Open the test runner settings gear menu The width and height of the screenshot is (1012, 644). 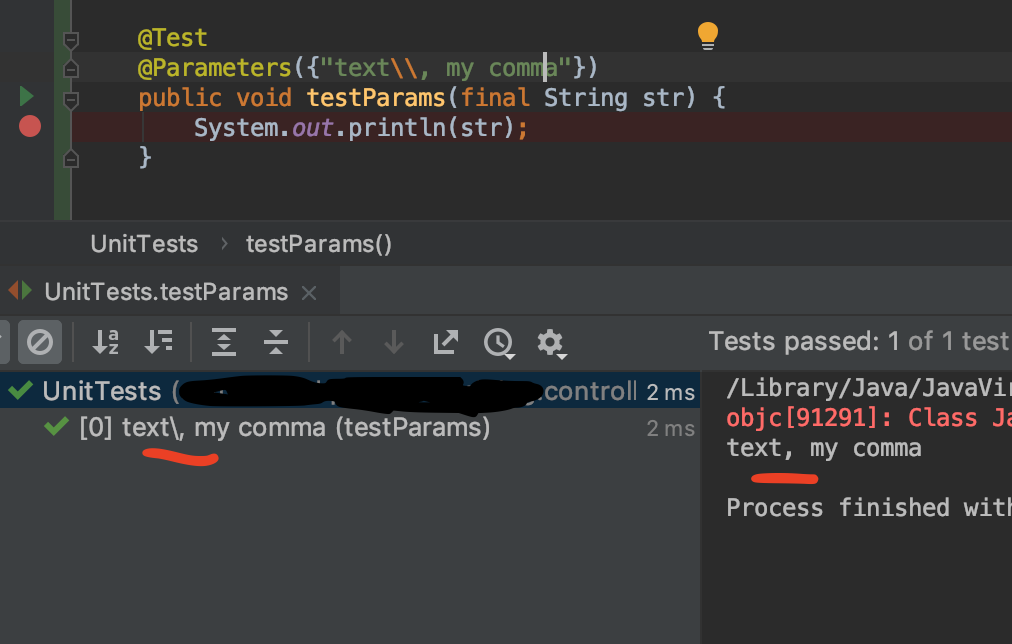tap(551, 342)
